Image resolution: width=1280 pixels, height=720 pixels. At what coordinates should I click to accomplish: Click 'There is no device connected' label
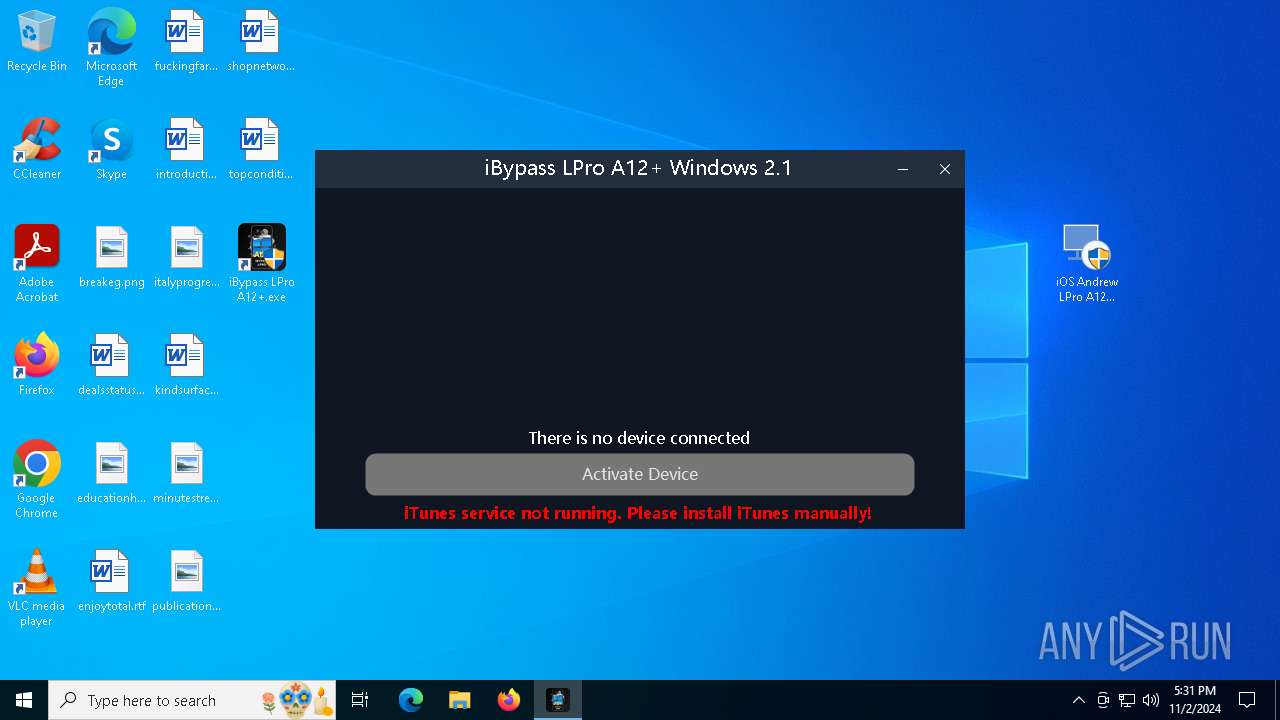pos(639,438)
